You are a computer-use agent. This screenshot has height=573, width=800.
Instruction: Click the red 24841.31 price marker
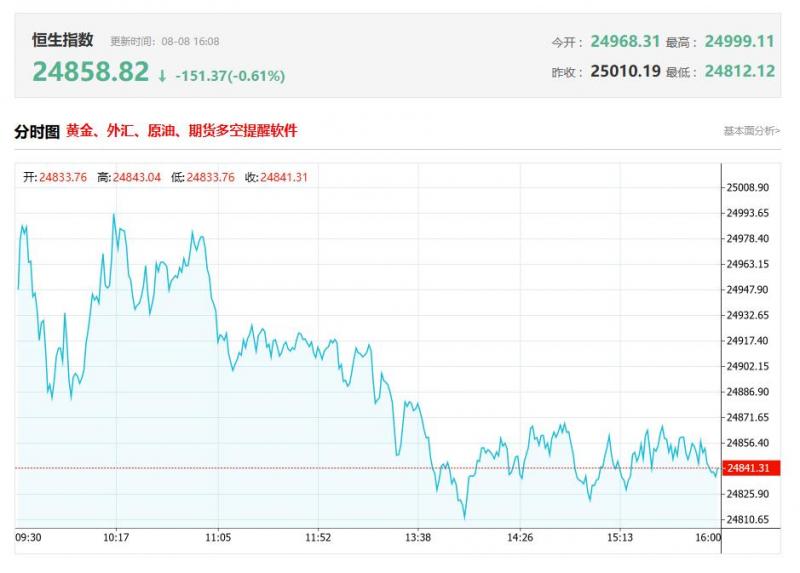click(x=751, y=468)
